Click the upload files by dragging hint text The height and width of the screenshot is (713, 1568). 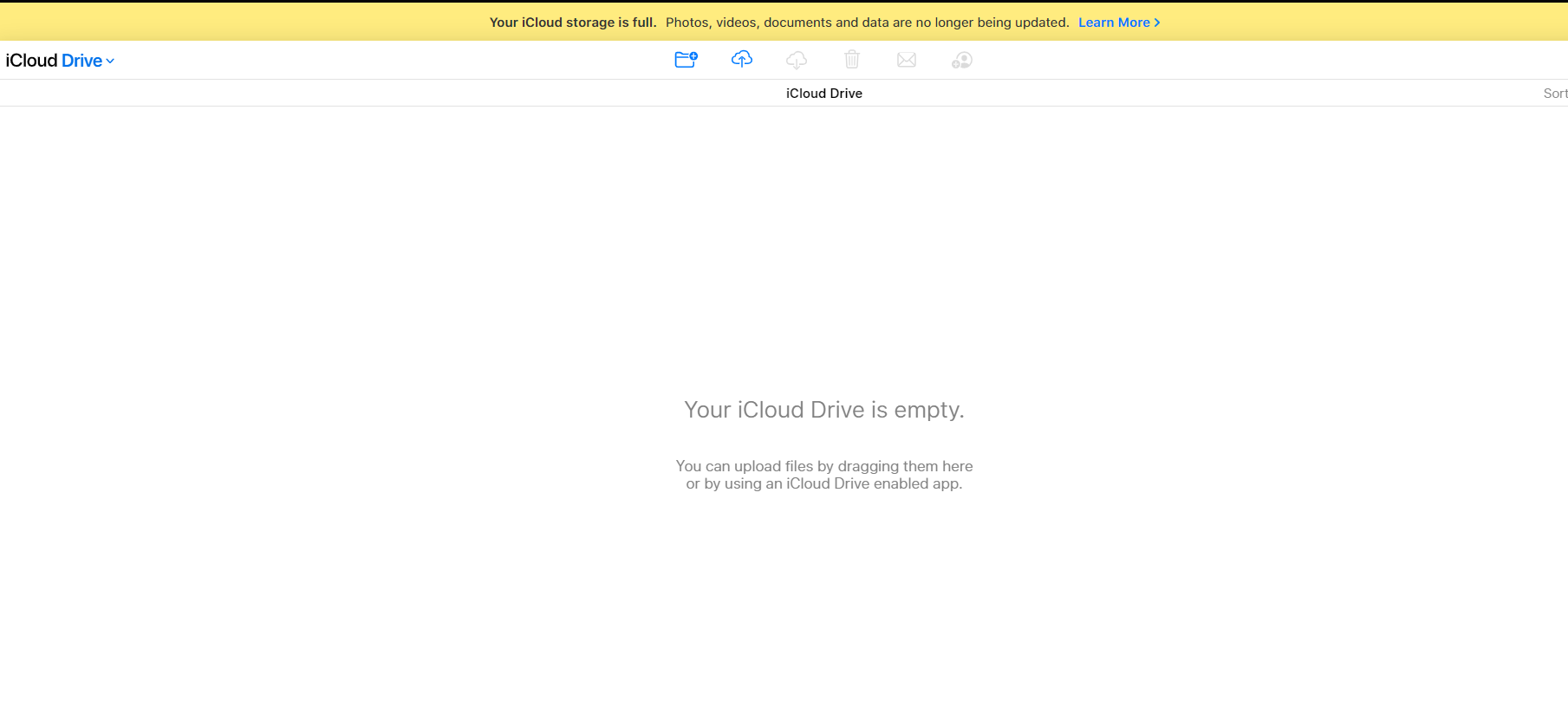[x=824, y=475]
